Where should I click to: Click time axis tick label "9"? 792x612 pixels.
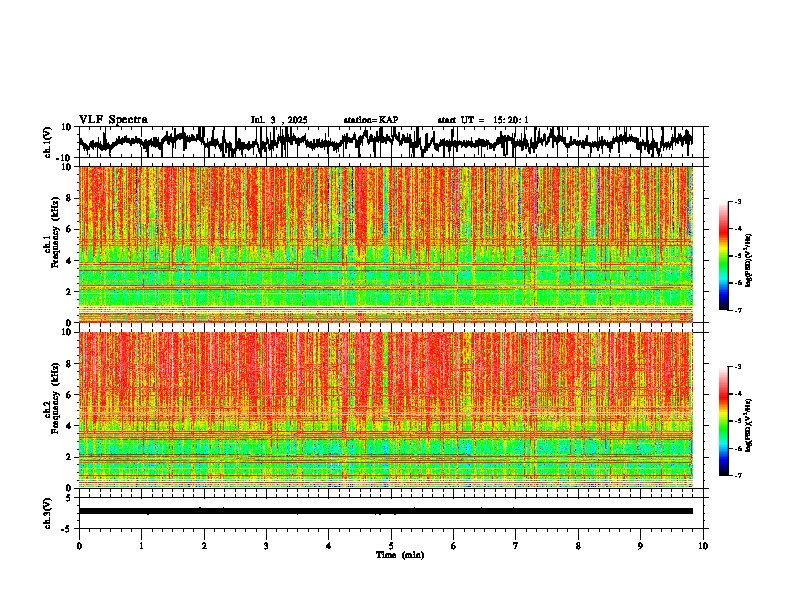(x=640, y=546)
